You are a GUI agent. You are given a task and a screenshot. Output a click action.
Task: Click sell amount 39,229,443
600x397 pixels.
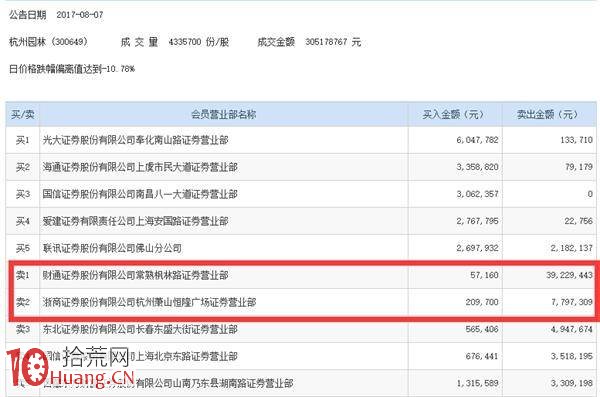569,275
